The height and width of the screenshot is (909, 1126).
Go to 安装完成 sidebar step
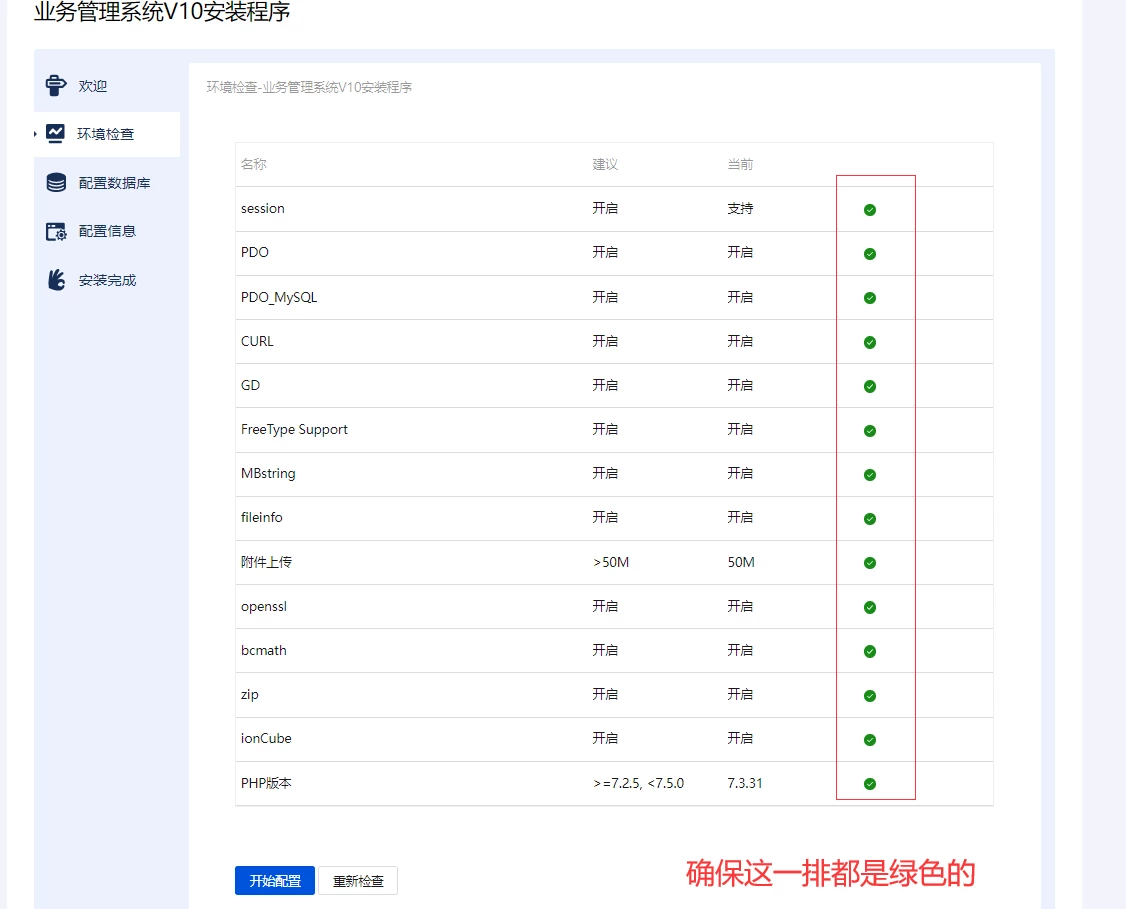107,280
